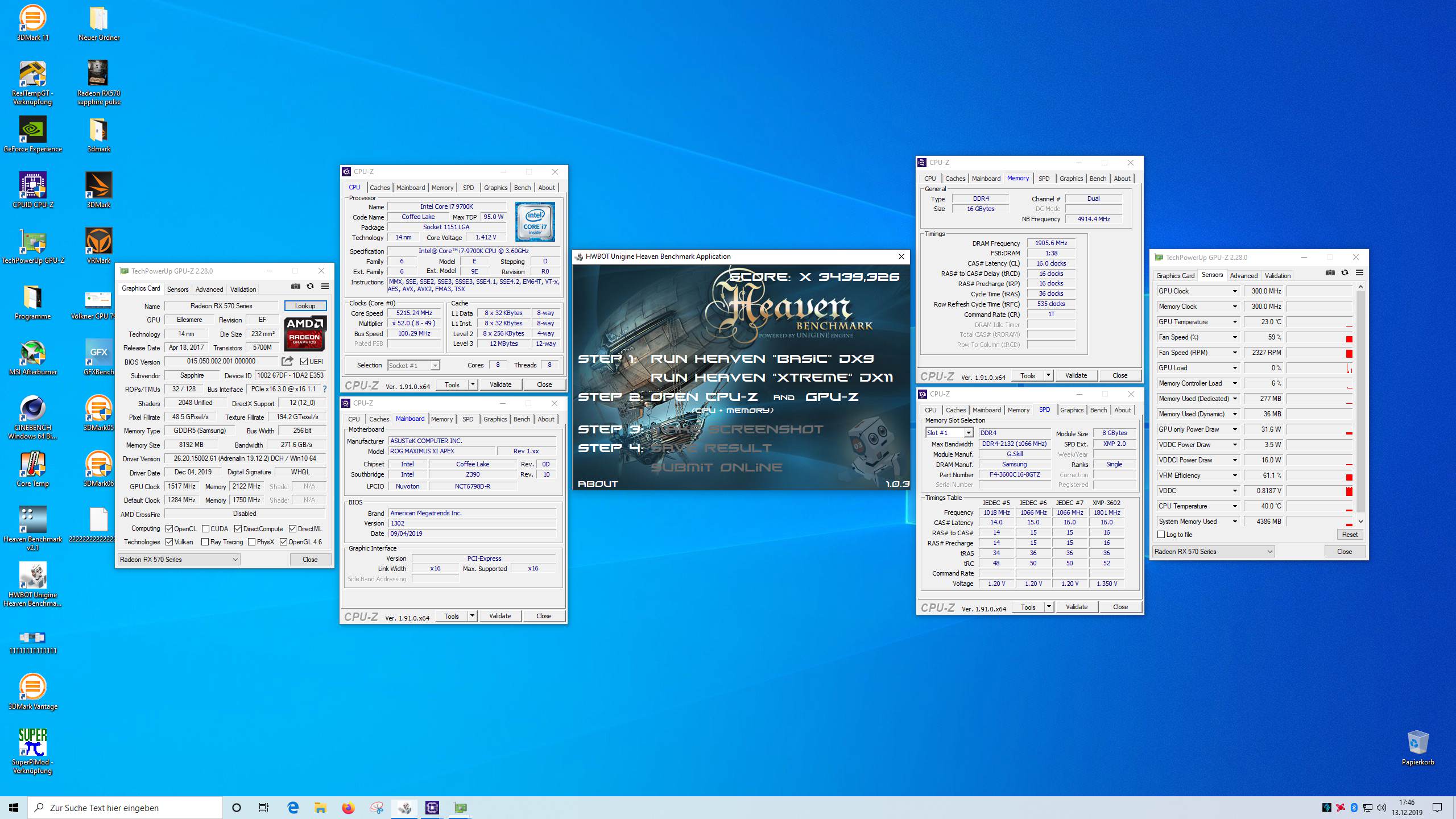Open the SuperPiMod desktop icon

pos(33,751)
